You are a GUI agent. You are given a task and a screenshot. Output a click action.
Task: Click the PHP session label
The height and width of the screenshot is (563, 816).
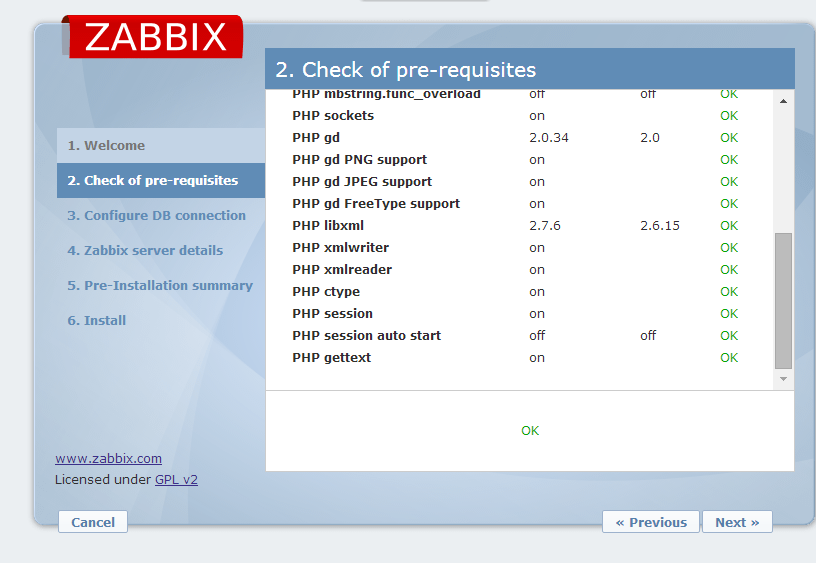(333, 314)
